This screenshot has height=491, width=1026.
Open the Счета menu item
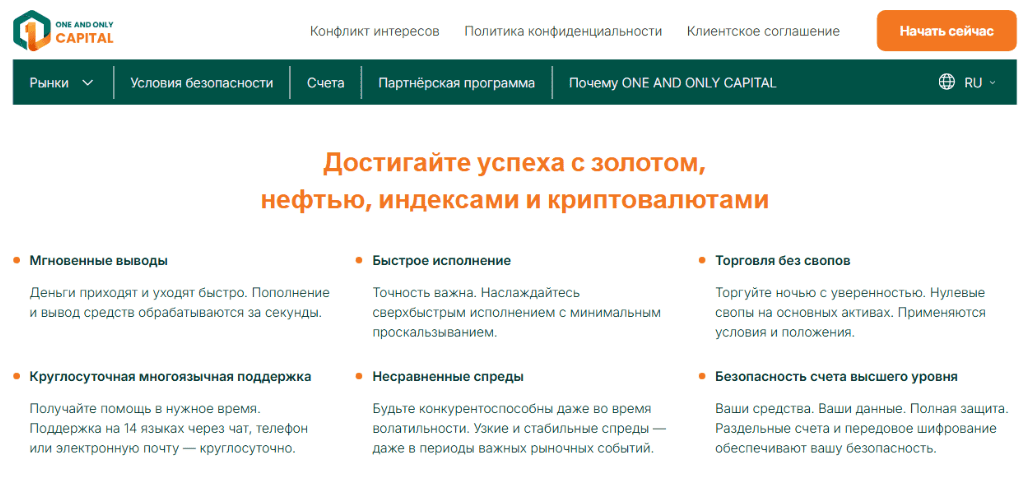[x=326, y=83]
